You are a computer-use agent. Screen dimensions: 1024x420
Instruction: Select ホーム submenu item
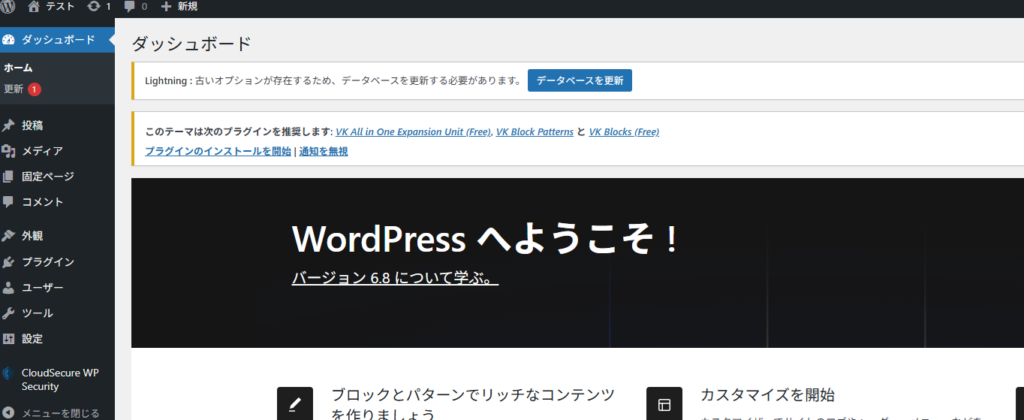click(x=18, y=68)
